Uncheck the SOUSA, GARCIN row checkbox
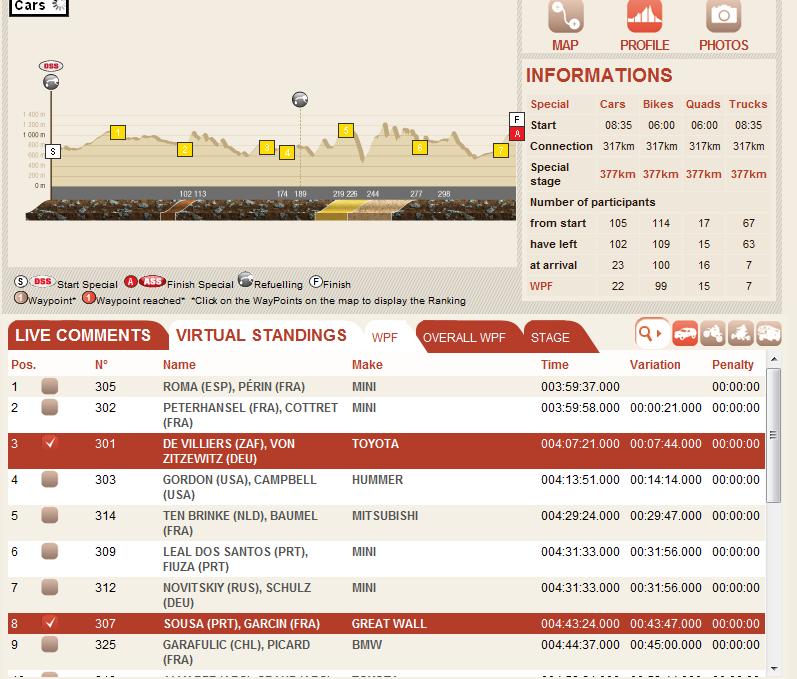Screen dimensions: 797x679 (x=49, y=623)
